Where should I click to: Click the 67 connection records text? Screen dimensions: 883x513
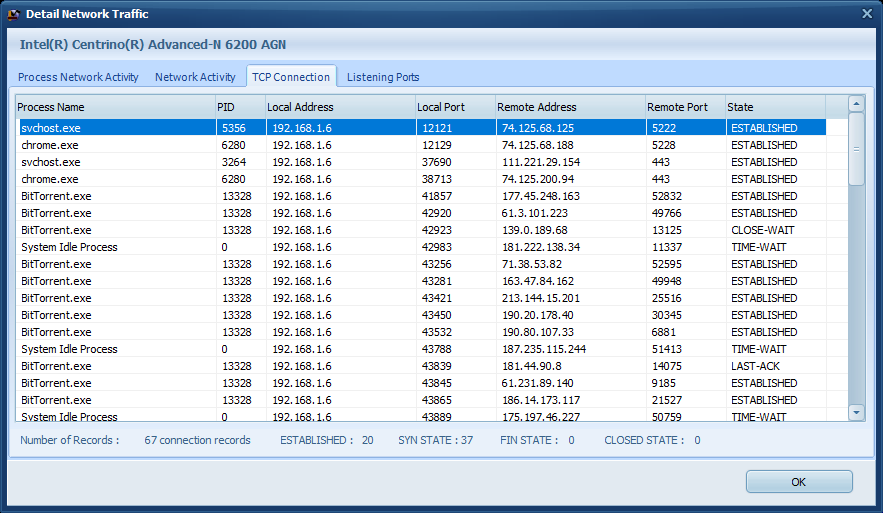click(x=197, y=440)
